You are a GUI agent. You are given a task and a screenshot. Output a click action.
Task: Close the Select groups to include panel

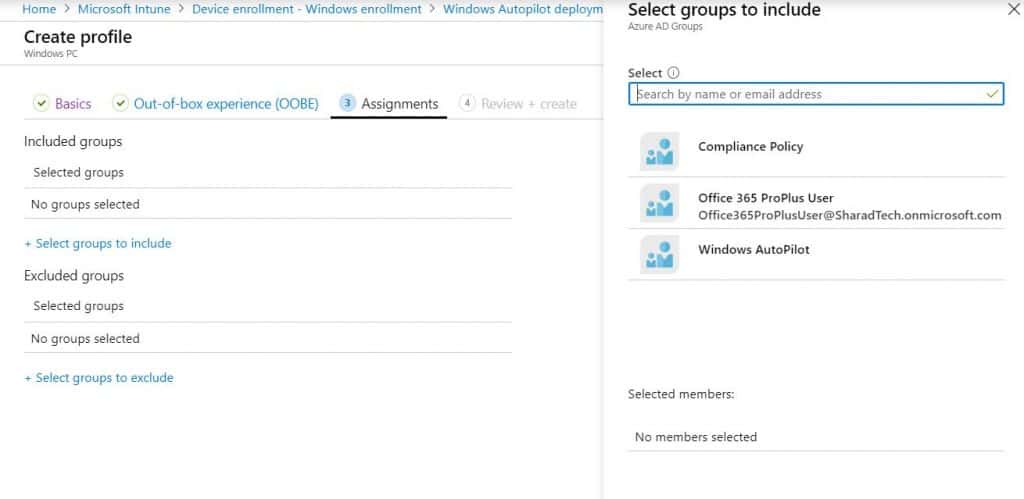coord(1014,9)
